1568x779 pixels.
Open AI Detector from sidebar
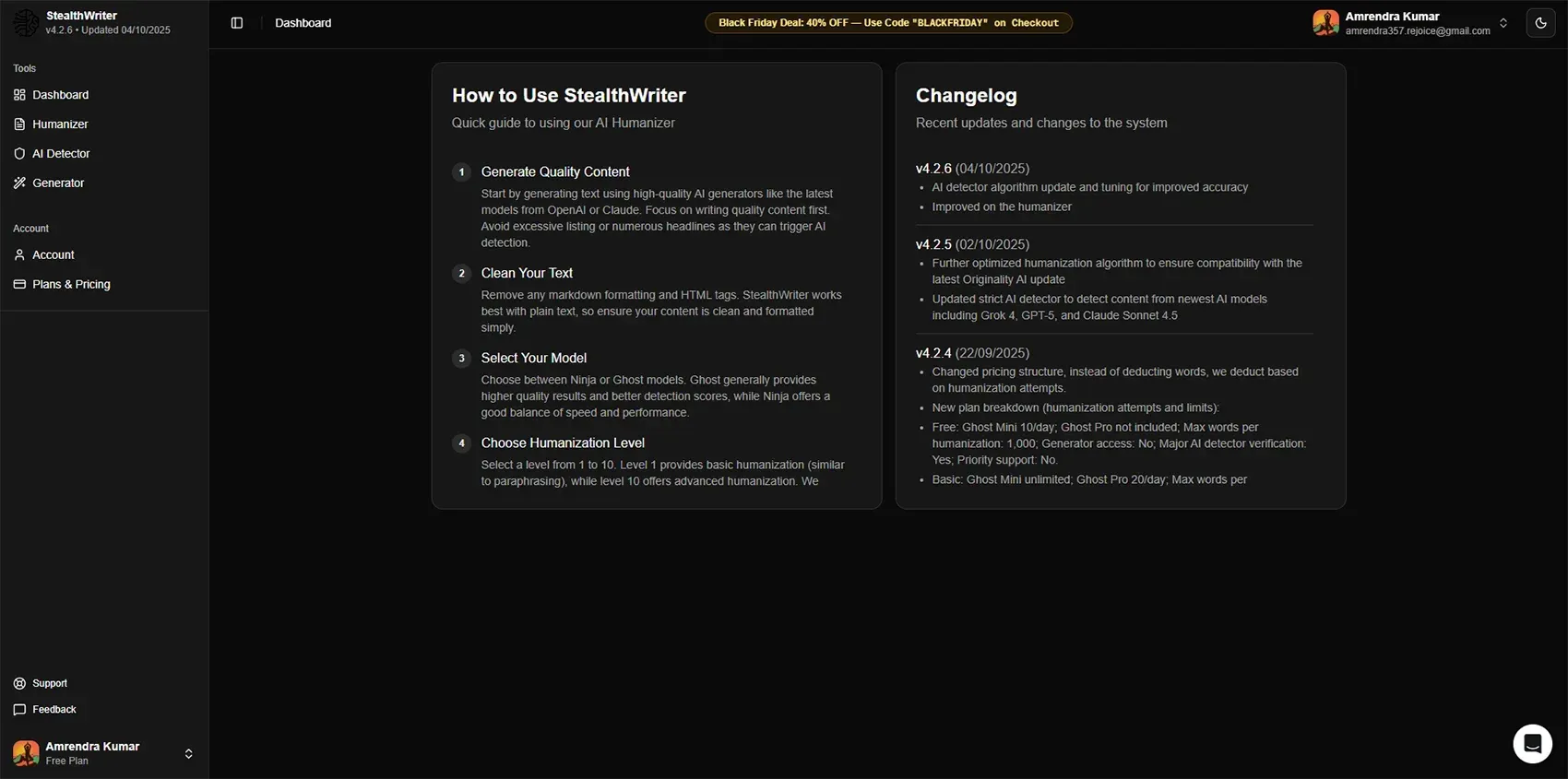pos(61,154)
